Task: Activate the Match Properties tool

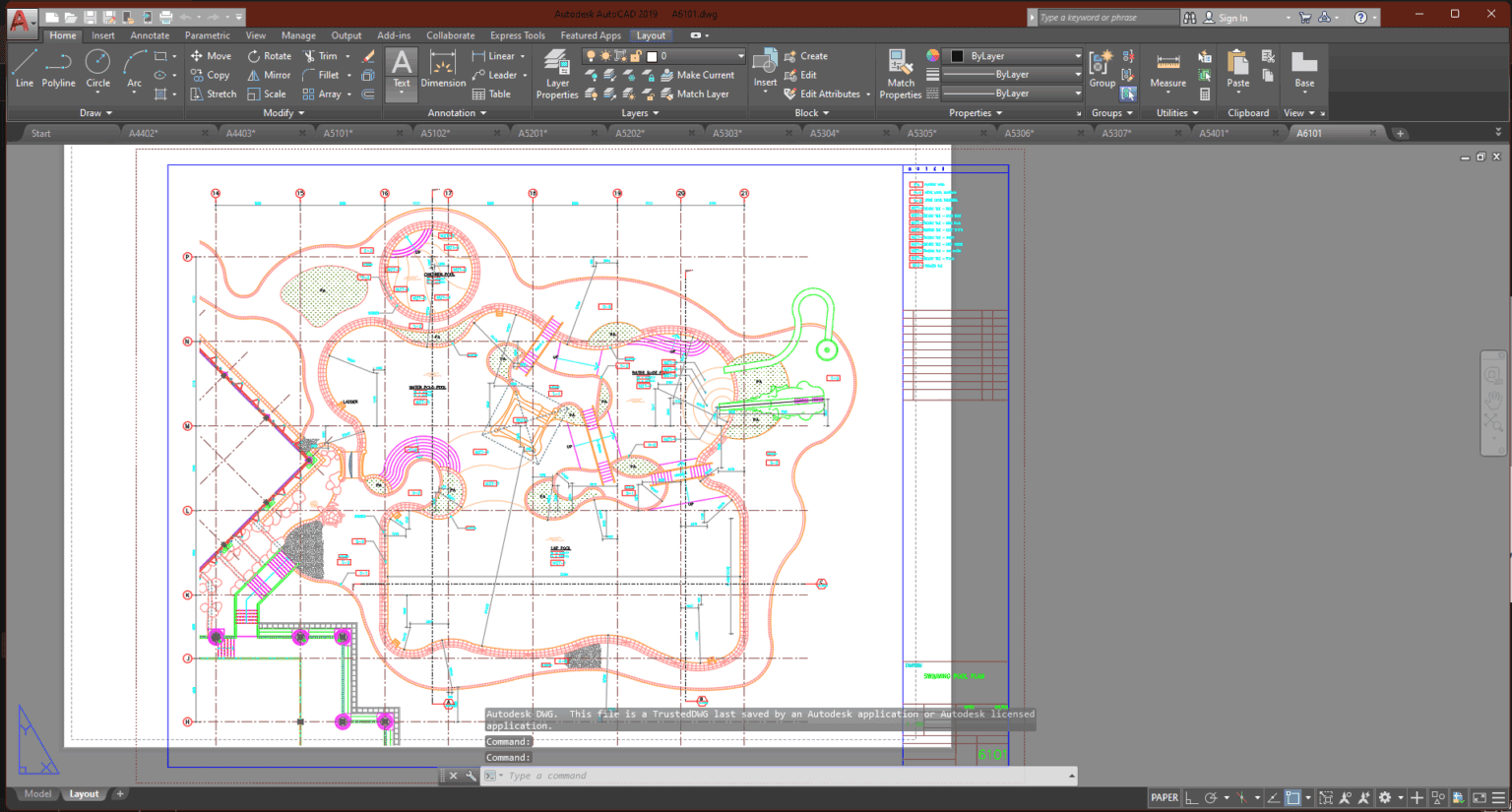Action: (x=900, y=74)
